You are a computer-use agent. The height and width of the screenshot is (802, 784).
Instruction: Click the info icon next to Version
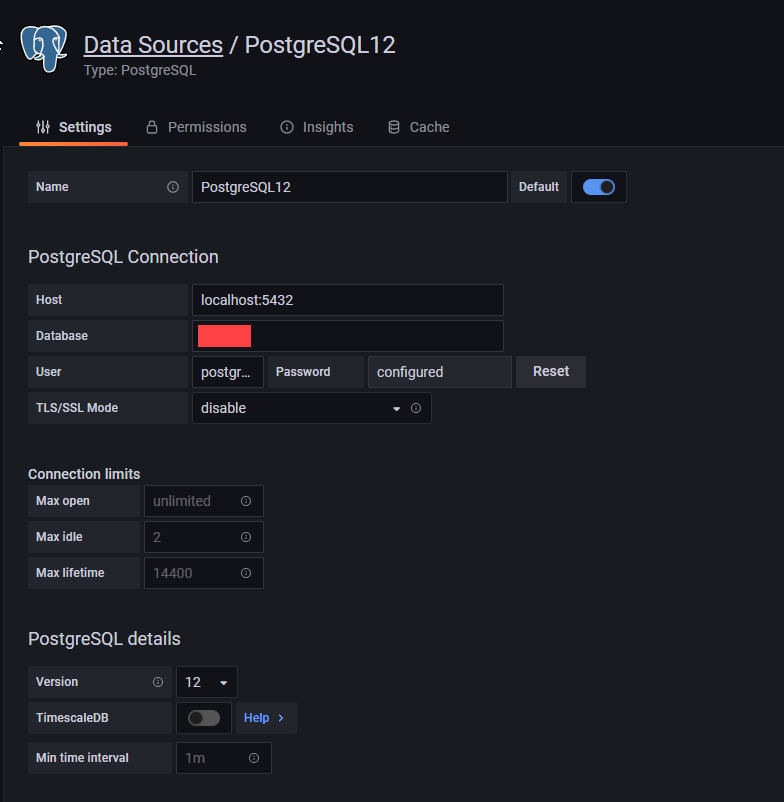159,682
